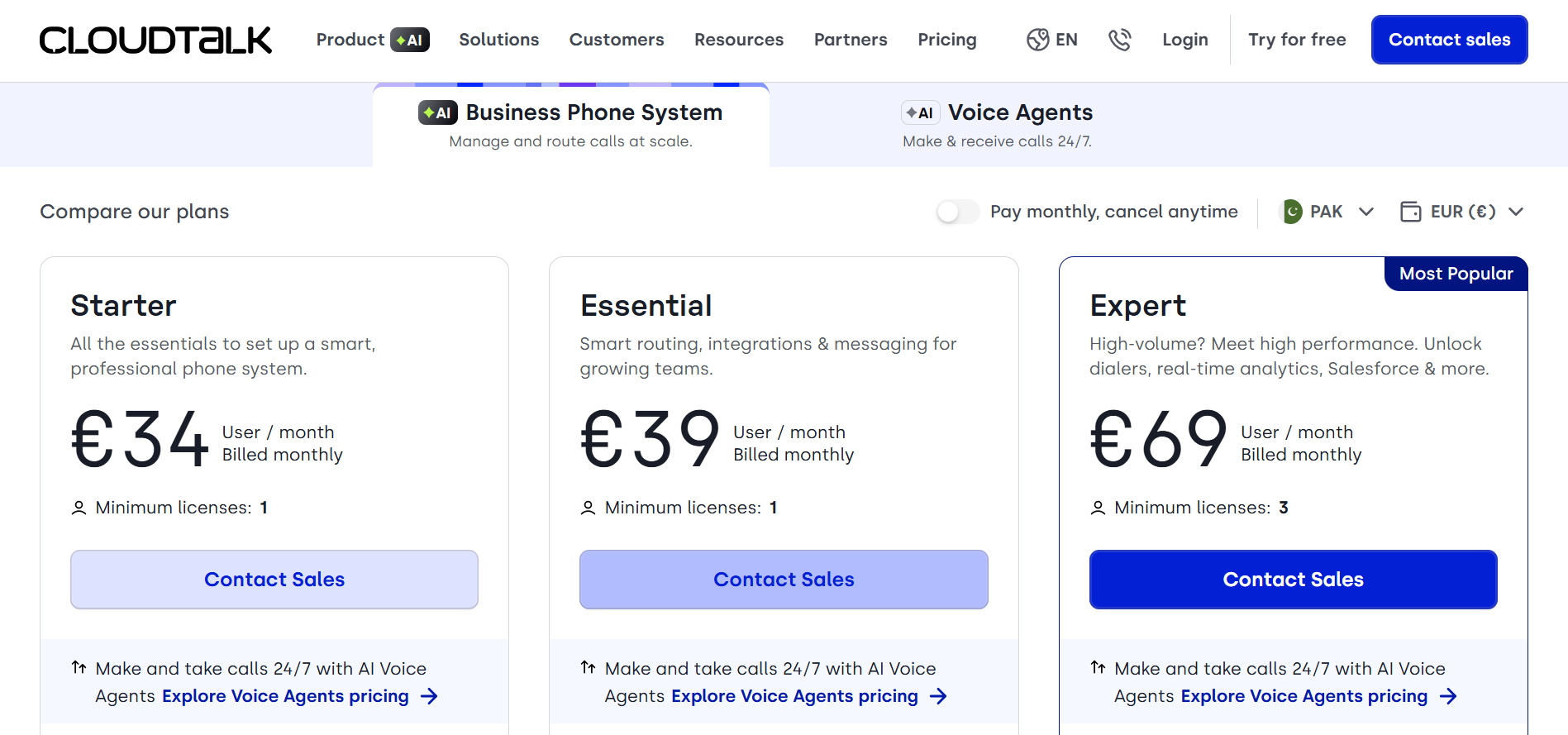Click the CloudTalk logo
This screenshot has width=1568, height=735.
click(155, 40)
